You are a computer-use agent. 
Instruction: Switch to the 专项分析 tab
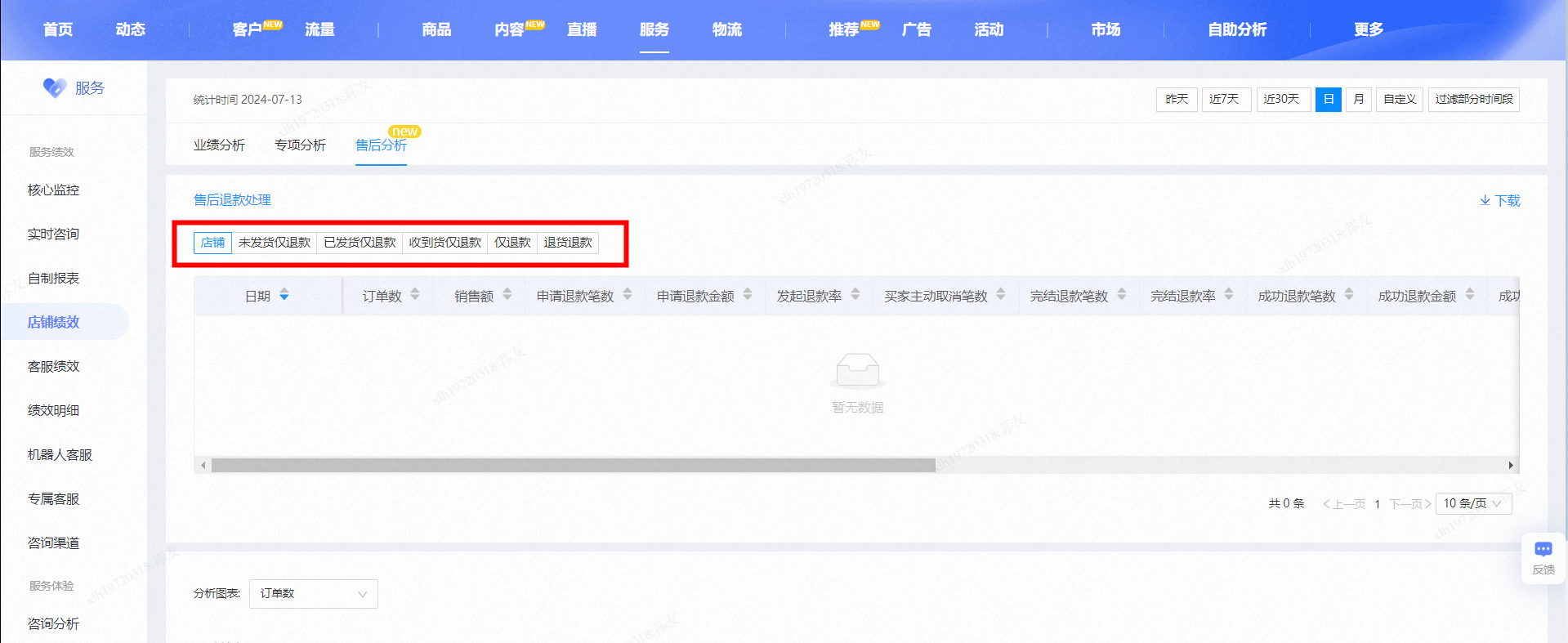300,145
